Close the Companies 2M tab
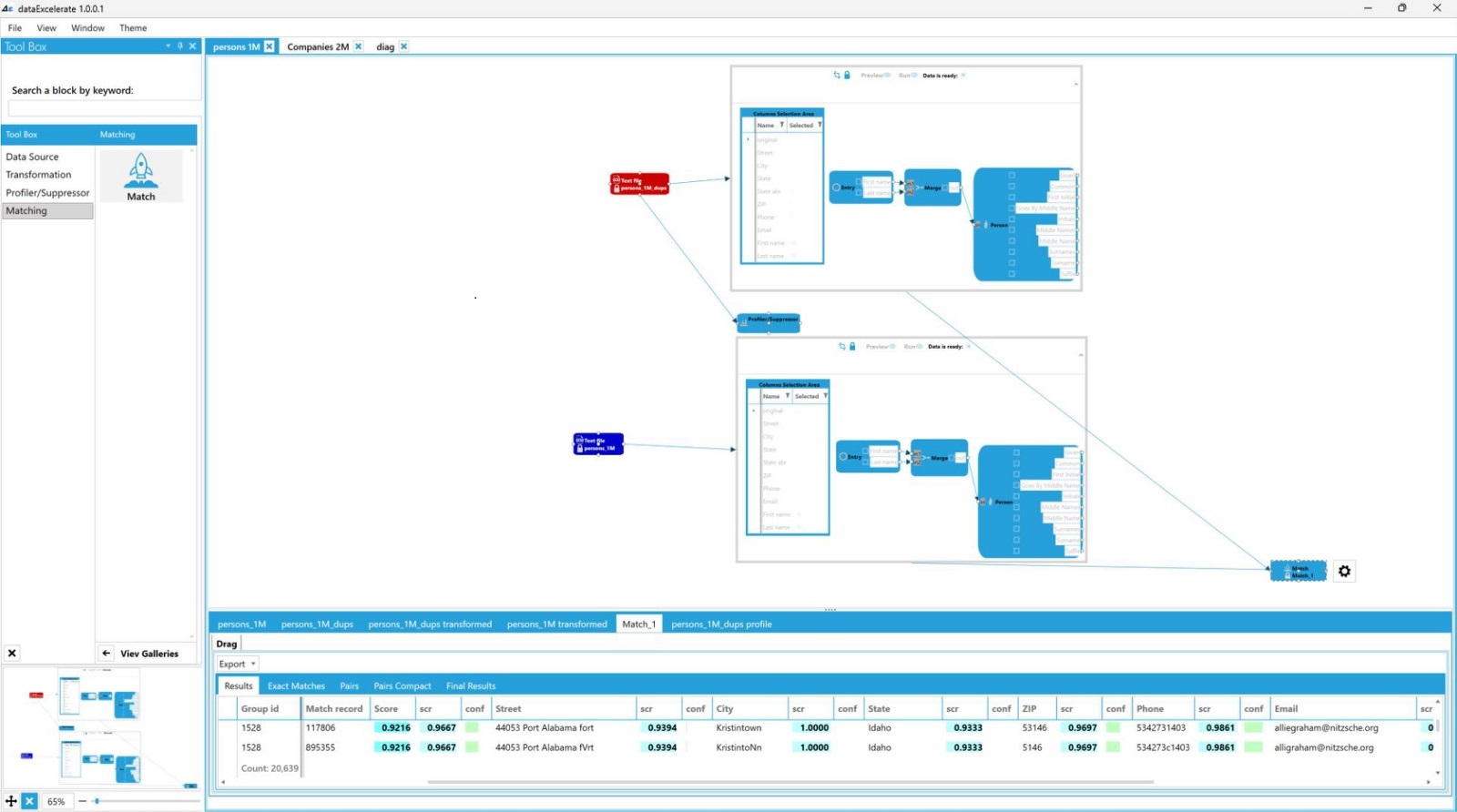The width and height of the screenshot is (1457, 812). pos(358,46)
